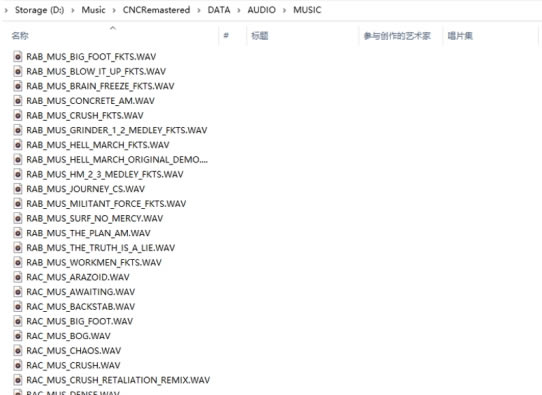Select file name RAB_MUS_MILITANT_FORCE_FKTS.WAV
Image resolution: width=542 pixels, height=395 pixels.
pyautogui.click(x=106, y=204)
